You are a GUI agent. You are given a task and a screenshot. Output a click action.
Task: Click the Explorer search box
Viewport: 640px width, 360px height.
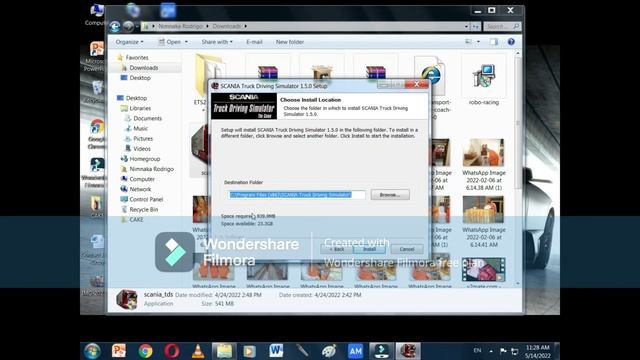pos(502,27)
